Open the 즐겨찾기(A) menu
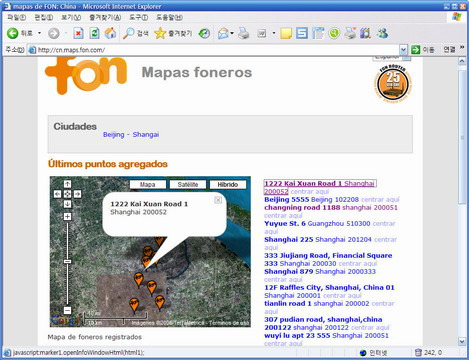Viewport: 469px width, 360px height. (105, 17)
